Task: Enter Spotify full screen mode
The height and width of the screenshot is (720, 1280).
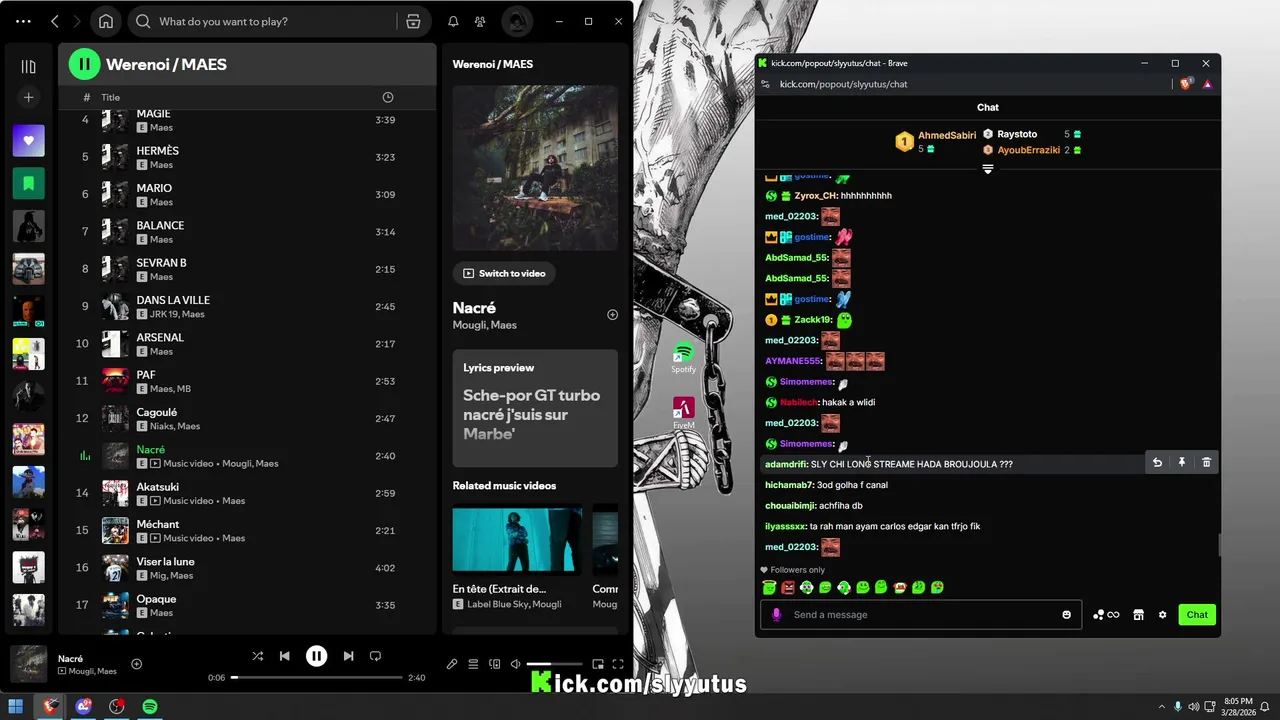Action: (618, 664)
